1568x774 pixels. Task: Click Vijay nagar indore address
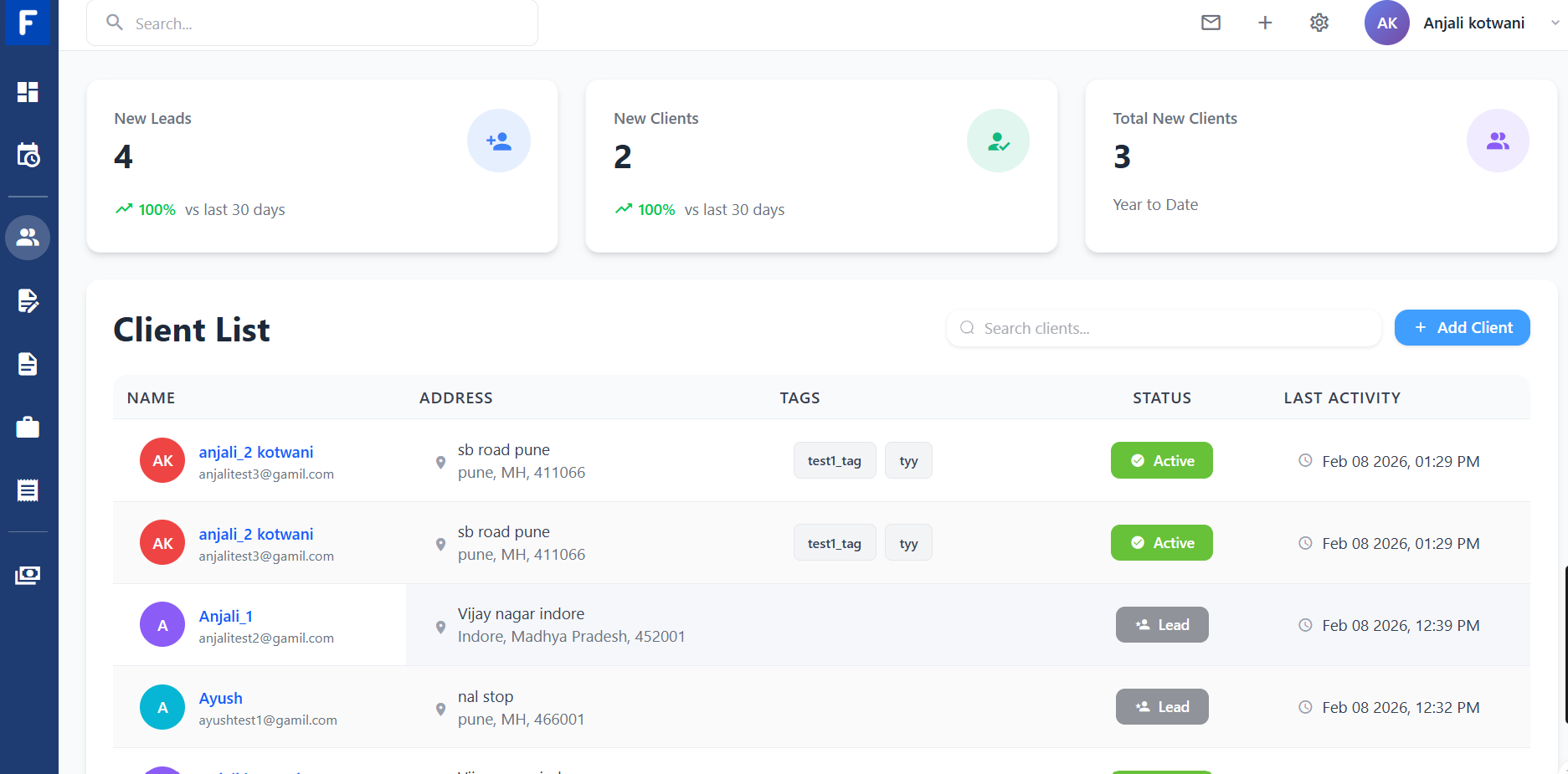[521, 613]
